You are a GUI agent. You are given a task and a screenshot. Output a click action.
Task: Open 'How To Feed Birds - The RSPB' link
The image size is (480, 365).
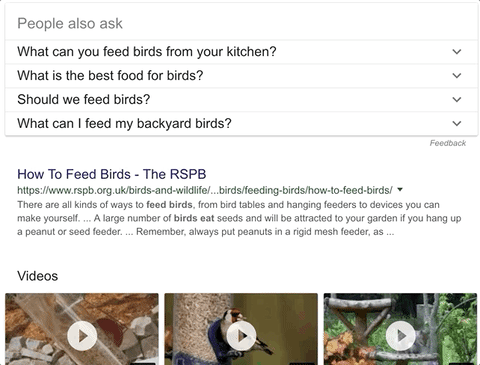click(112, 174)
